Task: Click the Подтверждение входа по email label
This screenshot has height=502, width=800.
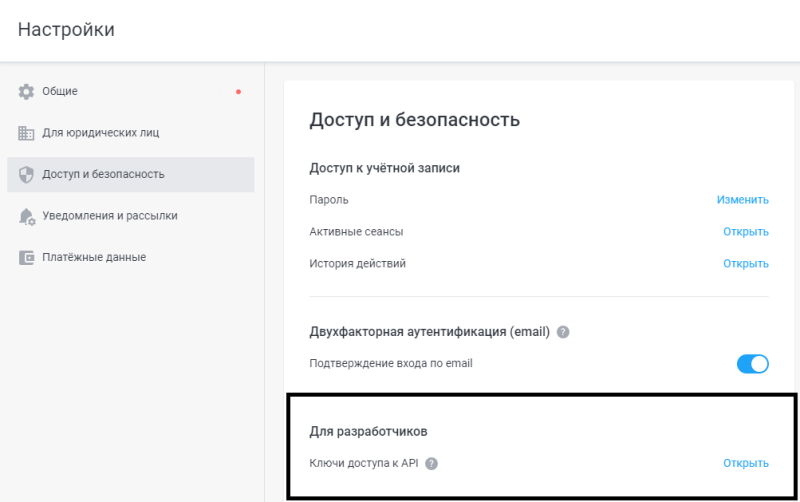Action: tap(391, 363)
